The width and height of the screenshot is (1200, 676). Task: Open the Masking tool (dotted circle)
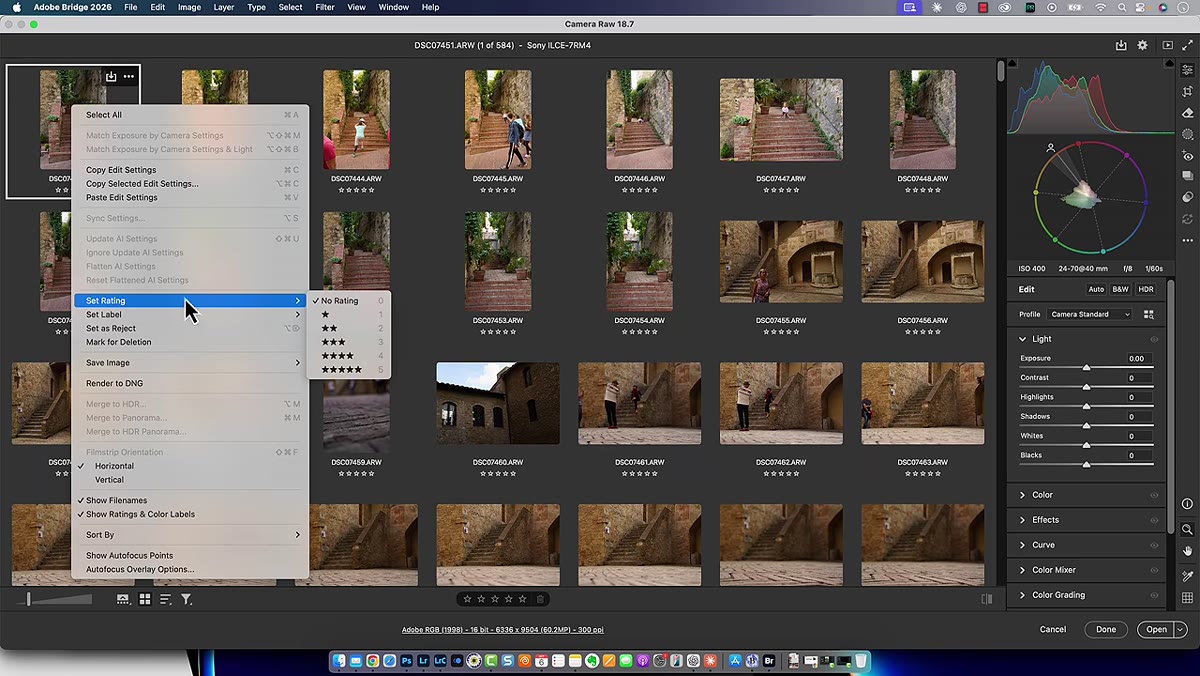tap(1187, 134)
